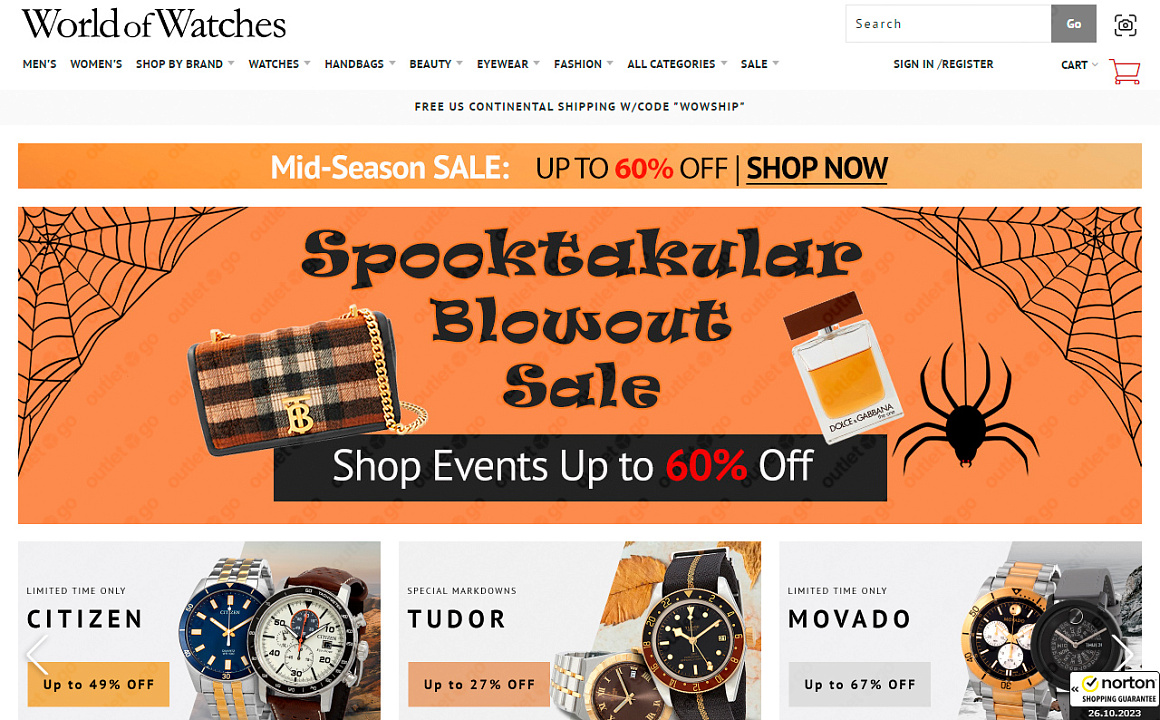Click the camera image search icon
This screenshot has width=1160, height=720.
tap(1124, 24)
